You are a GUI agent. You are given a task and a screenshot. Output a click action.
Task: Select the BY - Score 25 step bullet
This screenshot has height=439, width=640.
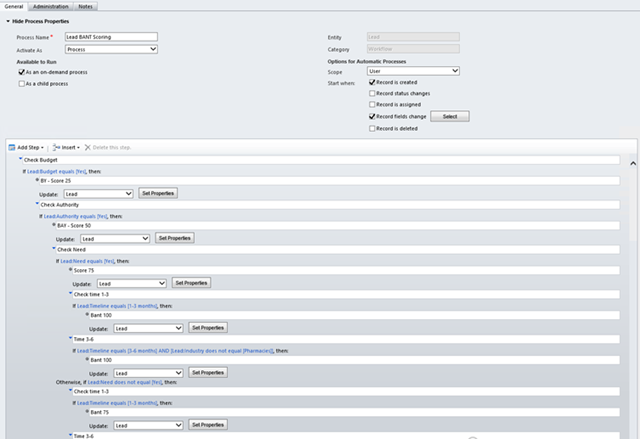click(38, 181)
